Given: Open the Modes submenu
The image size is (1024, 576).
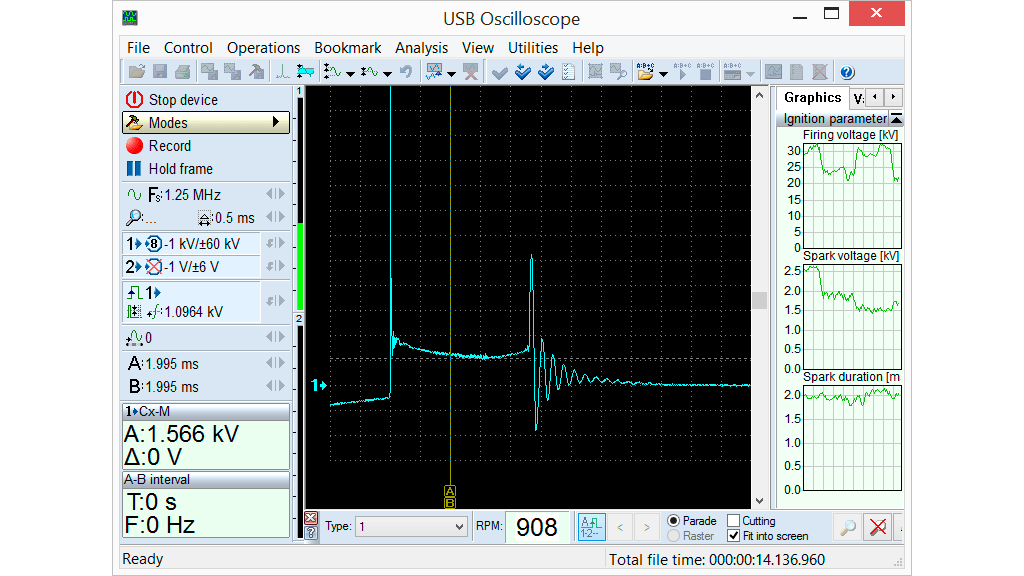Looking at the screenshot, I should pos(205,123).
